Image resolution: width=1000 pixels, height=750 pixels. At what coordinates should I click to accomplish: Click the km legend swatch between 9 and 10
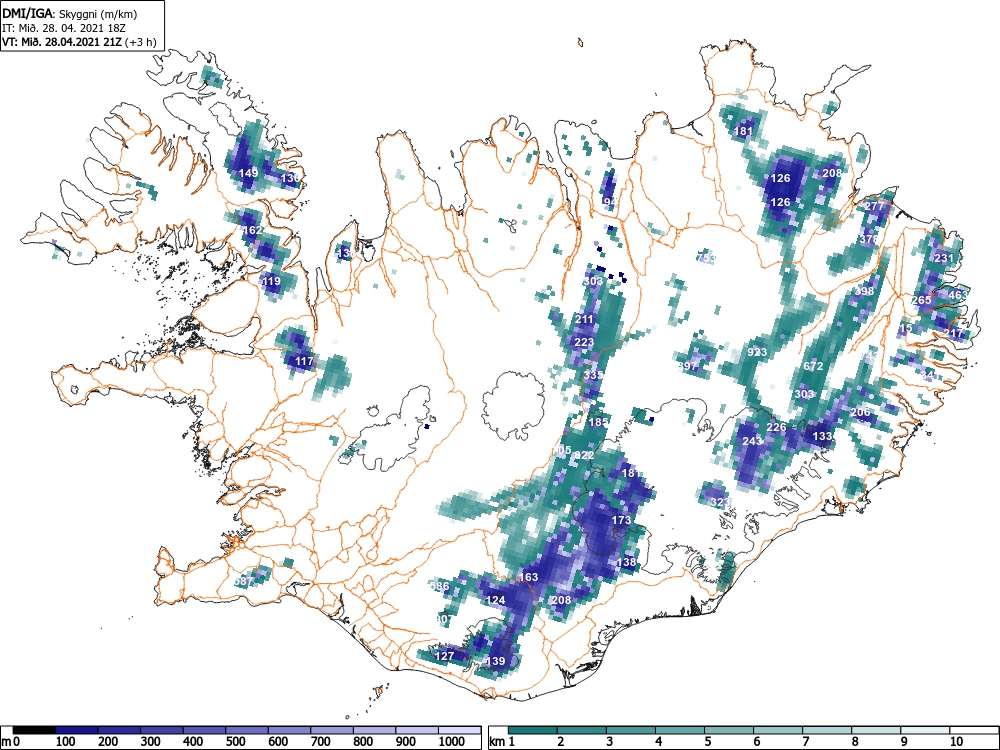[x=925, y=730]
